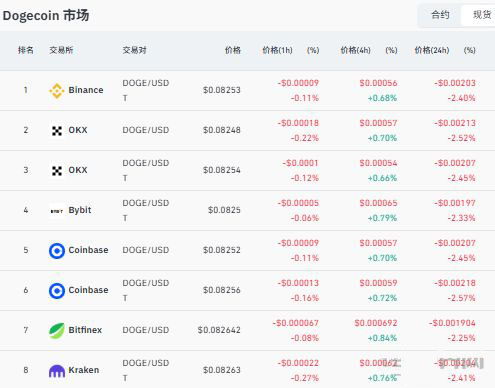Click the DOGE/USDT pair in Kraken row

coord(146,370)
